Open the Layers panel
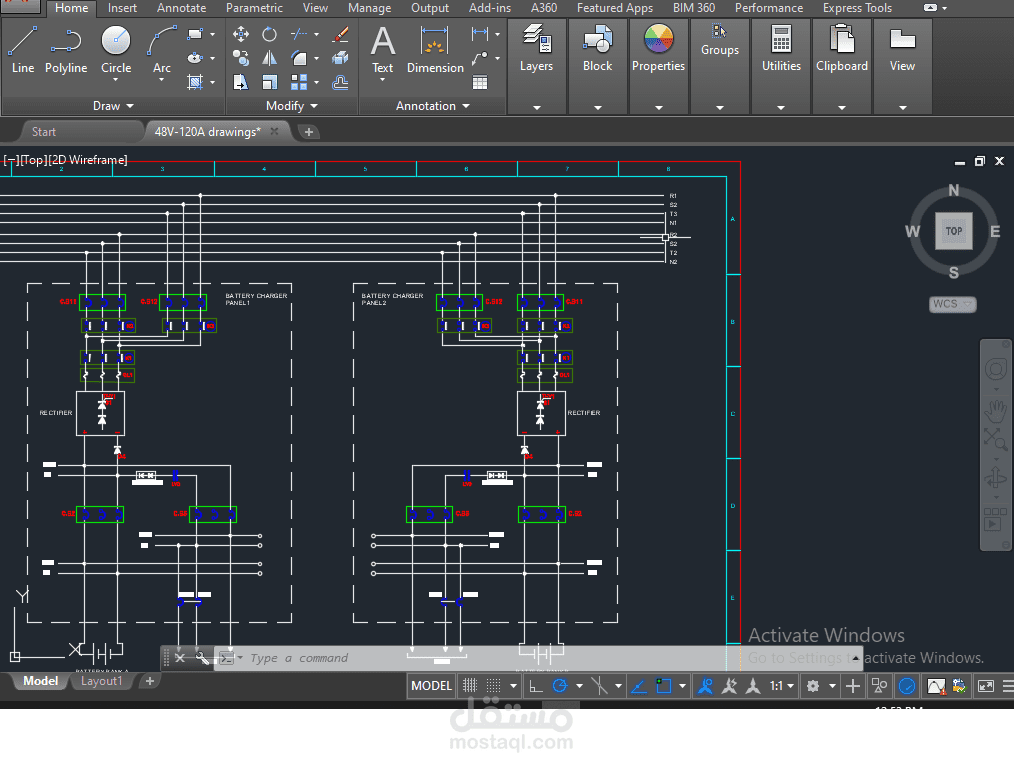 (536, 65)
